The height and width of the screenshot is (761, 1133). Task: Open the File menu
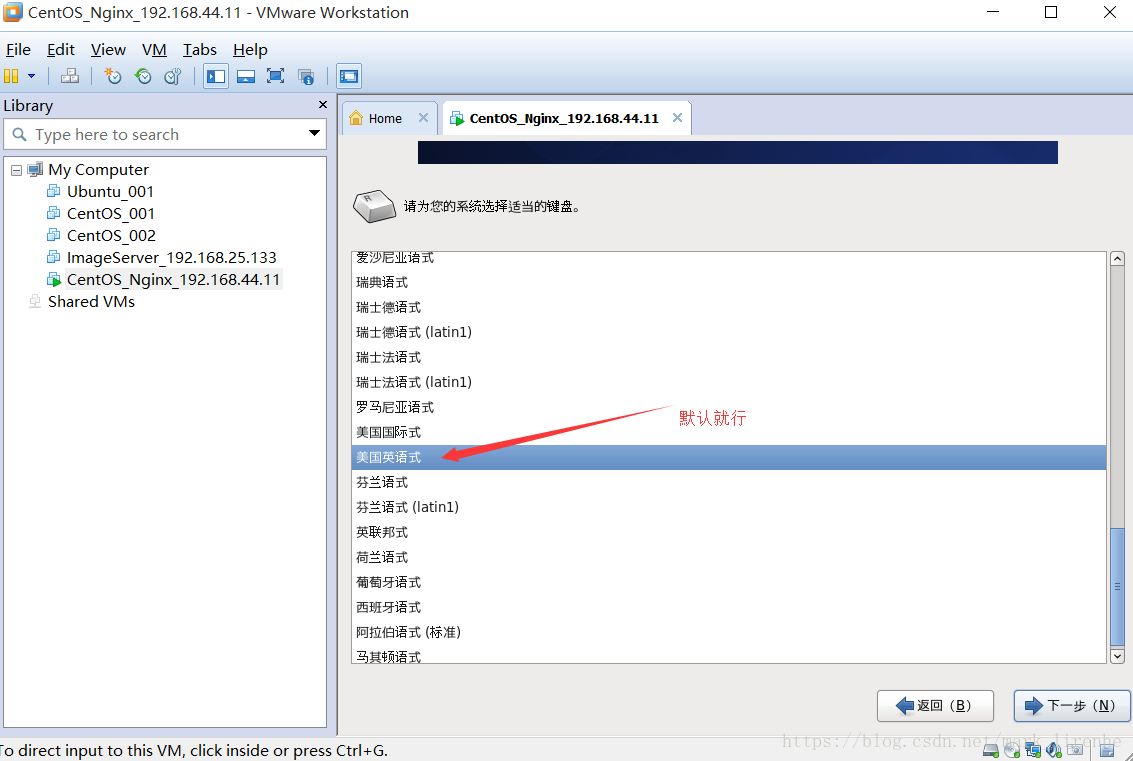coord(18,50)
